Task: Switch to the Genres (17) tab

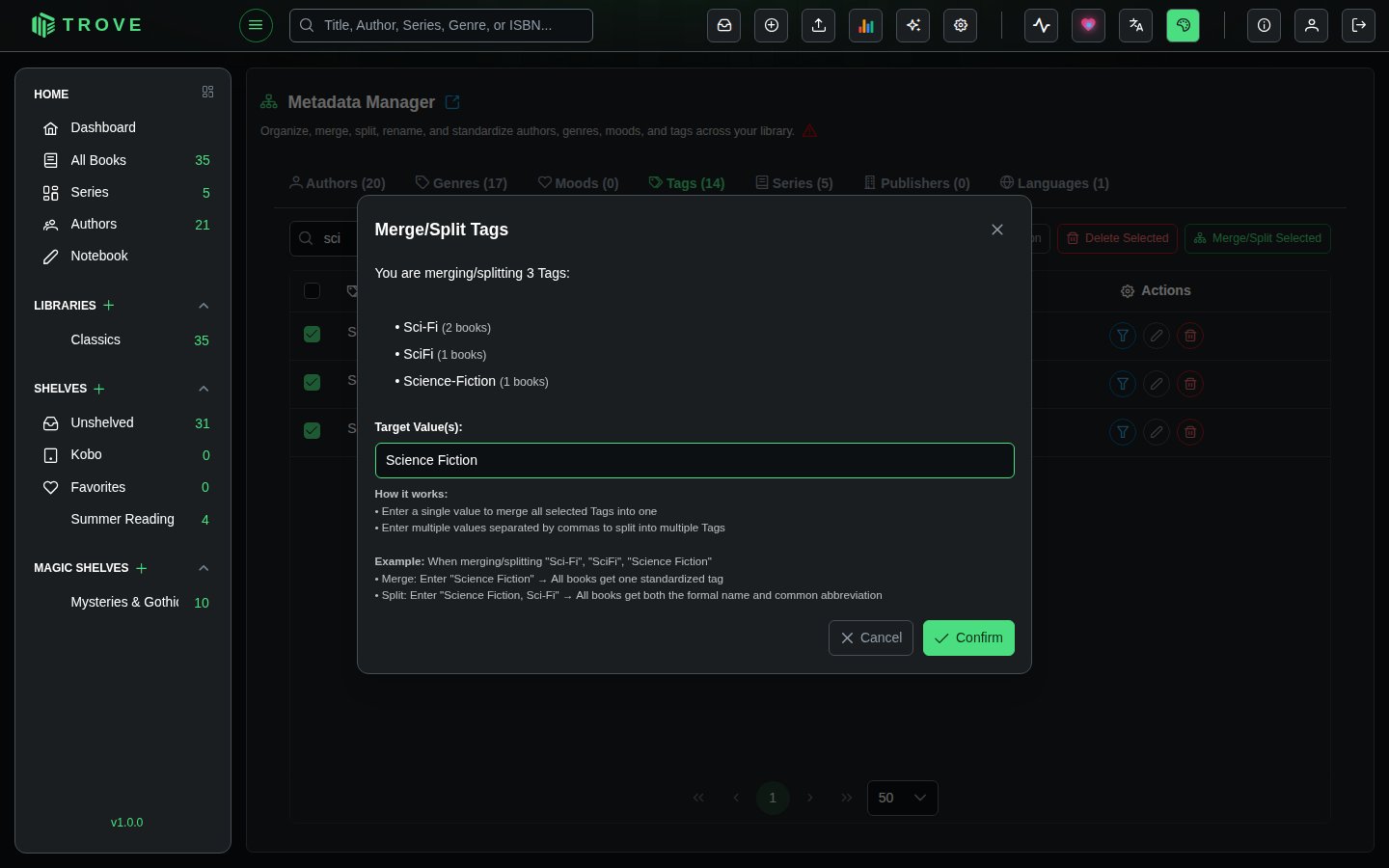Action: 461,183
